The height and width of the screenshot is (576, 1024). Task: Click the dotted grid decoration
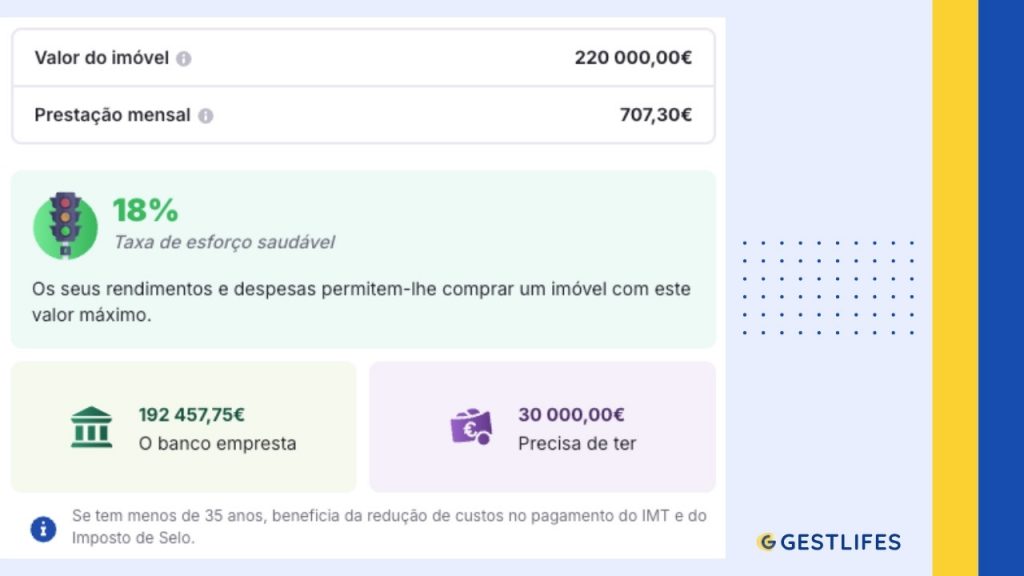coord(828,288)
